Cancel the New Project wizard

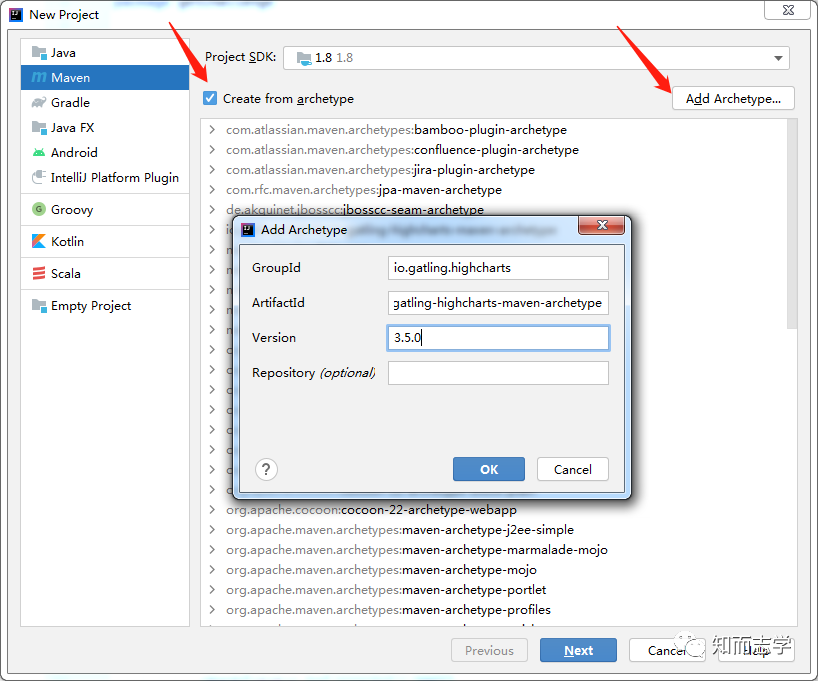667,650
